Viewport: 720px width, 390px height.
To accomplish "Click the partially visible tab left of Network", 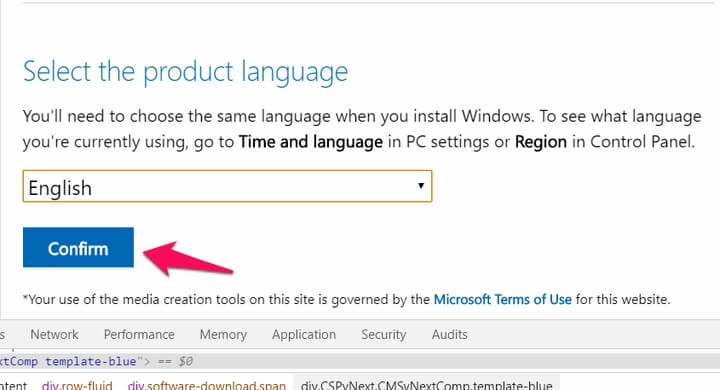I will pos(2,334).
